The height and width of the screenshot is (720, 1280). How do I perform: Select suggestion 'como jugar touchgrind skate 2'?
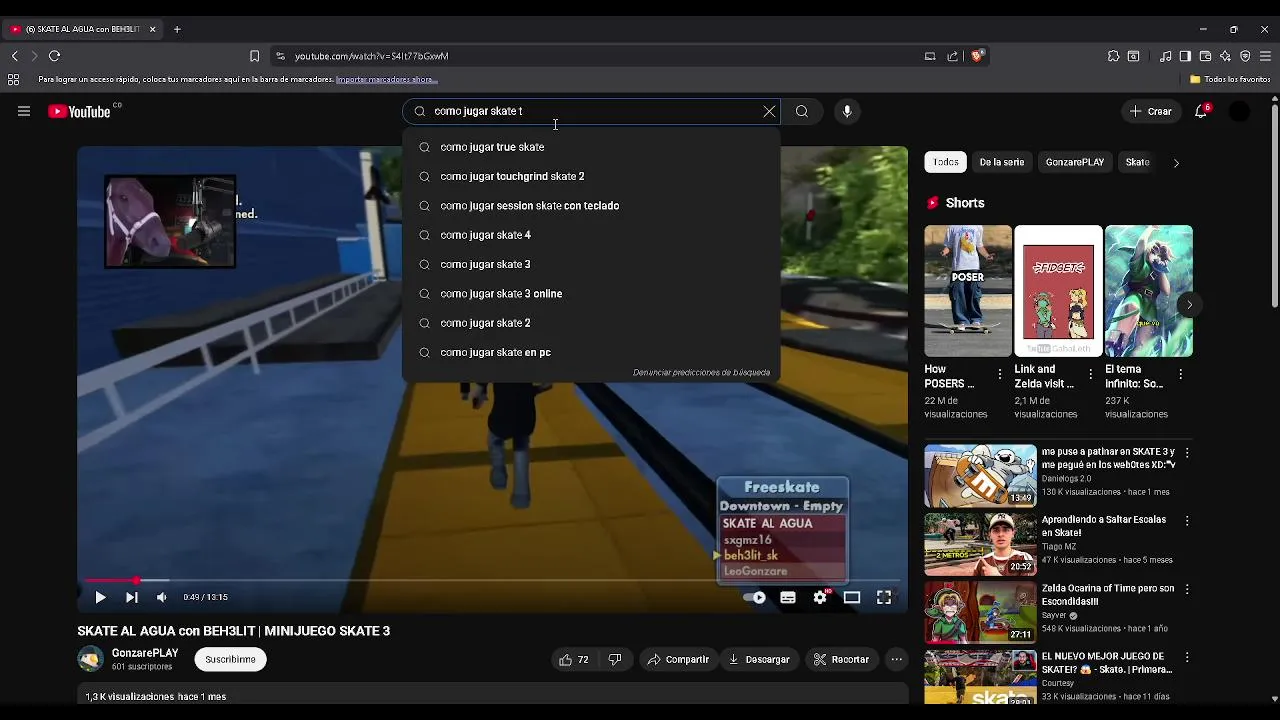(x=590, y=176)
